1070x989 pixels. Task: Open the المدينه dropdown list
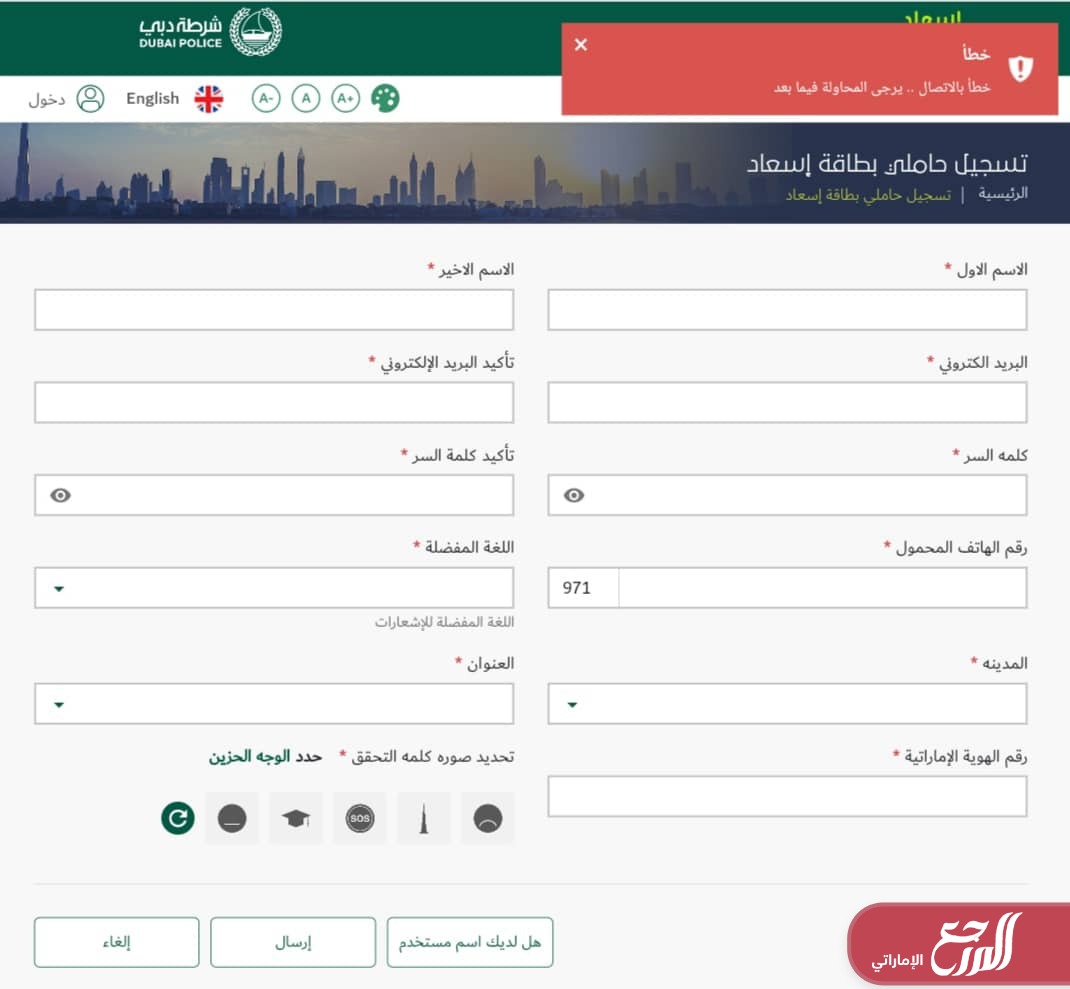coord(572,704)
